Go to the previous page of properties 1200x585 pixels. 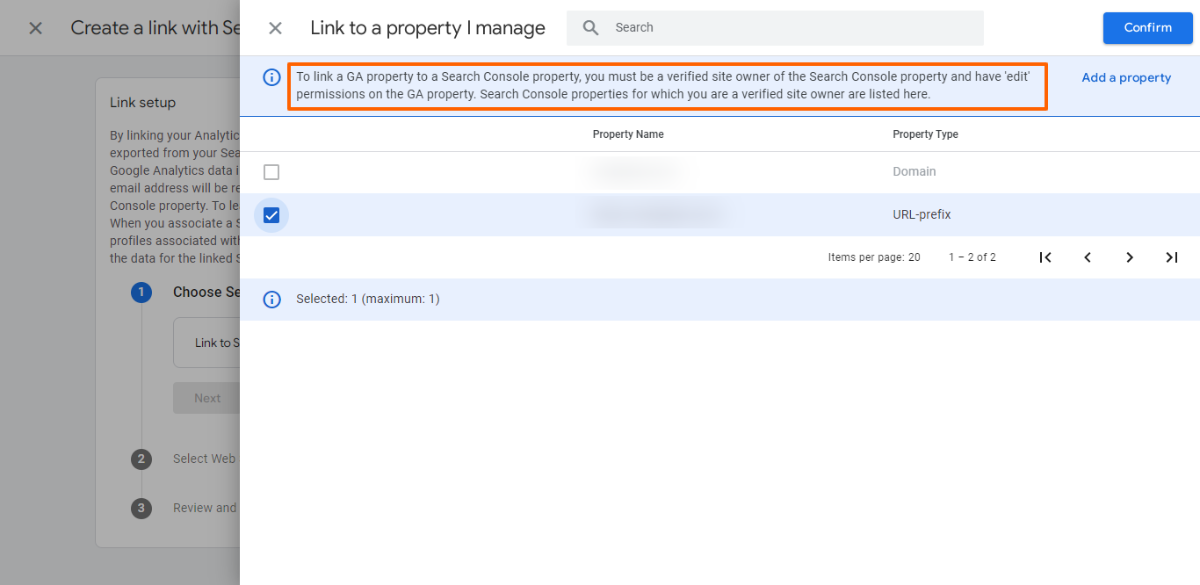pos(1087,257)
